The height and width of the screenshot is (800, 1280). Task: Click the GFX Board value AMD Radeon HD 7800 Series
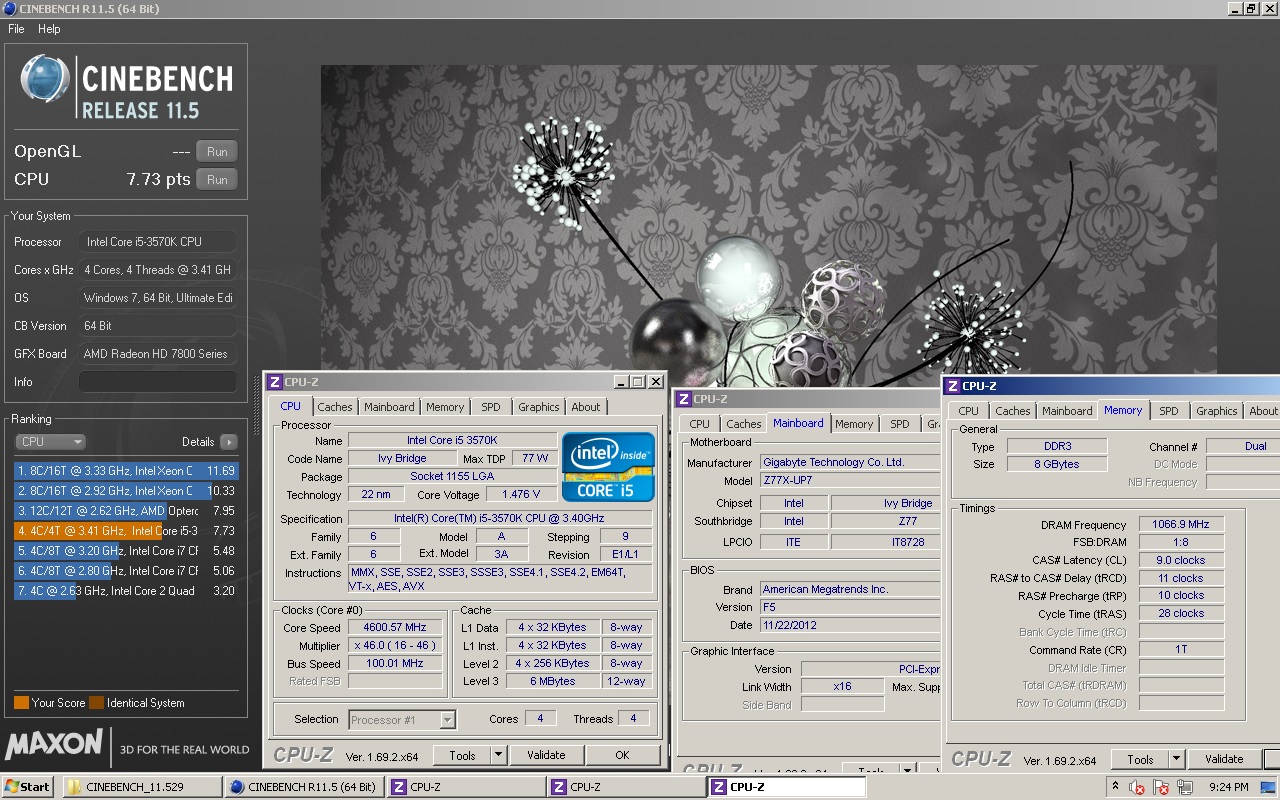pos(158,354)
